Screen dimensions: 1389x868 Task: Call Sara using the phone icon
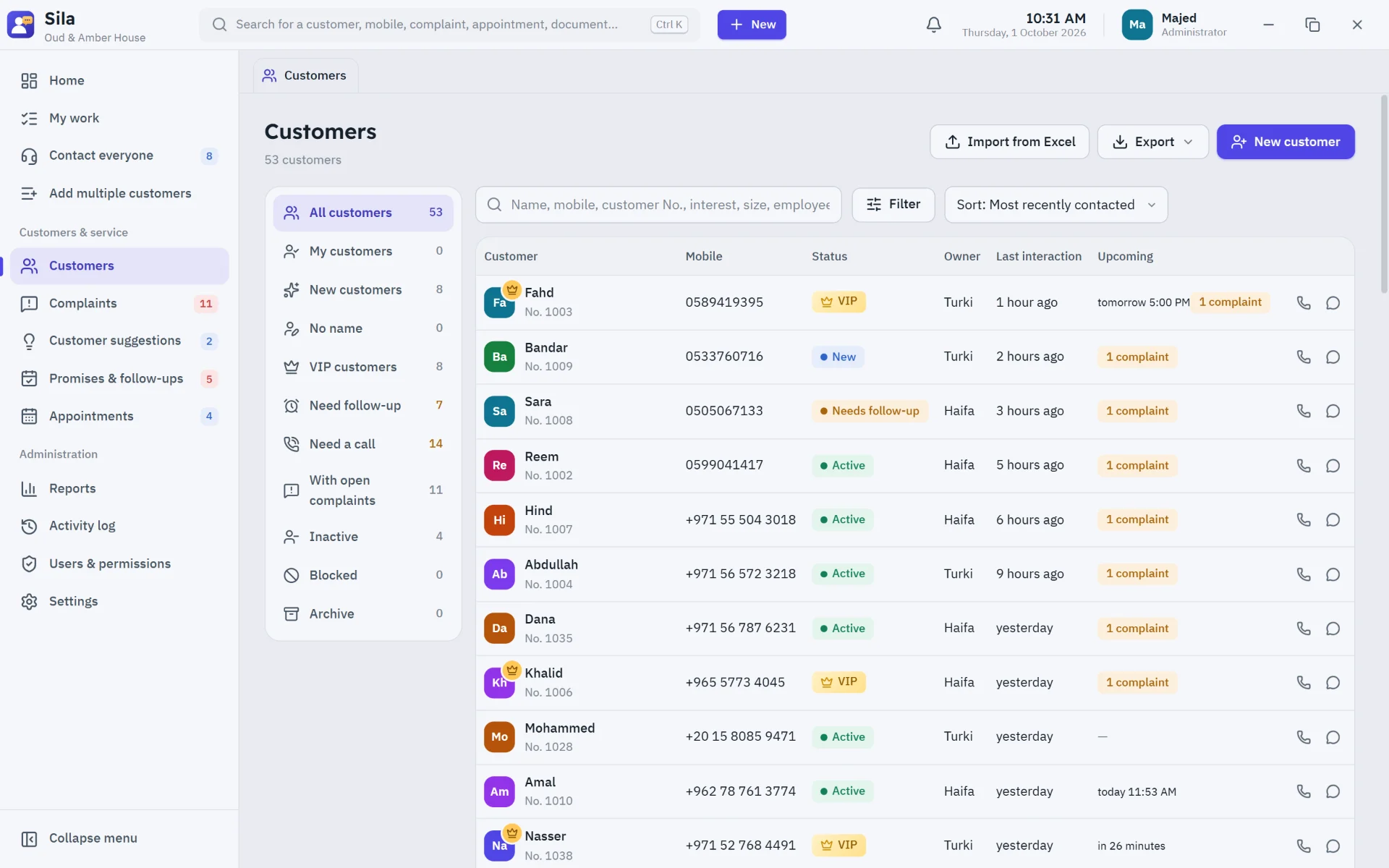click(x=1303, y=411)
